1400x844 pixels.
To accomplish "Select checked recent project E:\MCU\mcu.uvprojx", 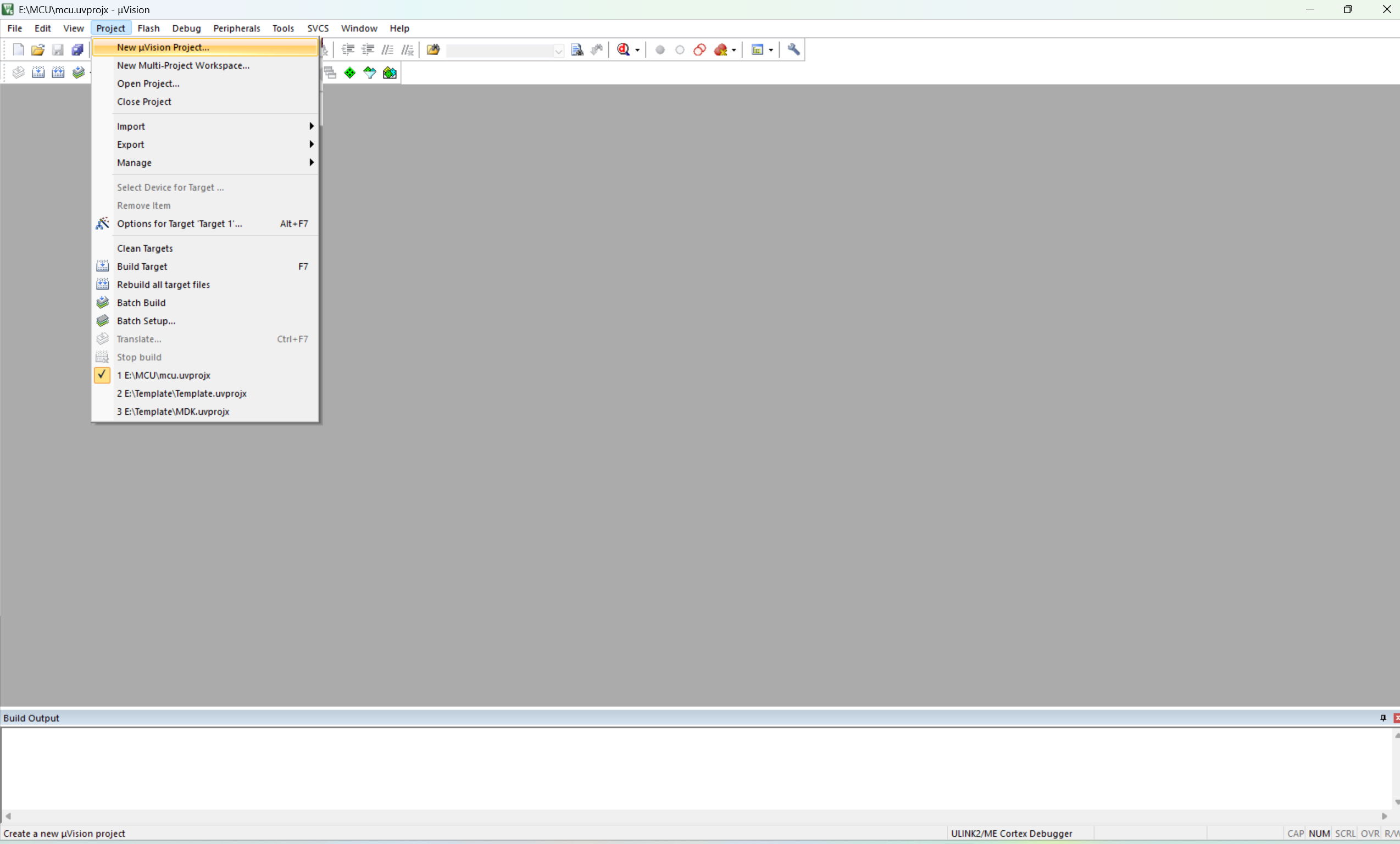I will click(164, 375).
